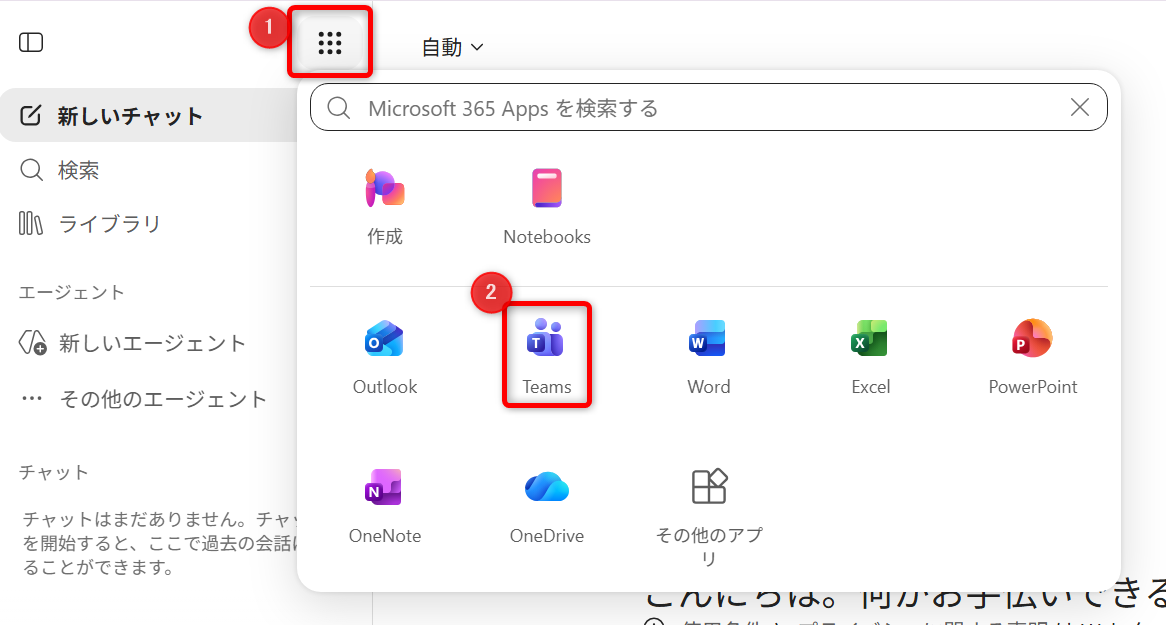Clear the app search with the X button

coord(1080,107)
